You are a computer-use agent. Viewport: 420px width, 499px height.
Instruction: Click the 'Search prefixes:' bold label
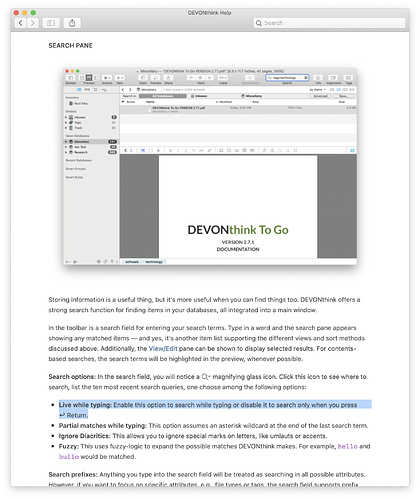click(73, 474)
